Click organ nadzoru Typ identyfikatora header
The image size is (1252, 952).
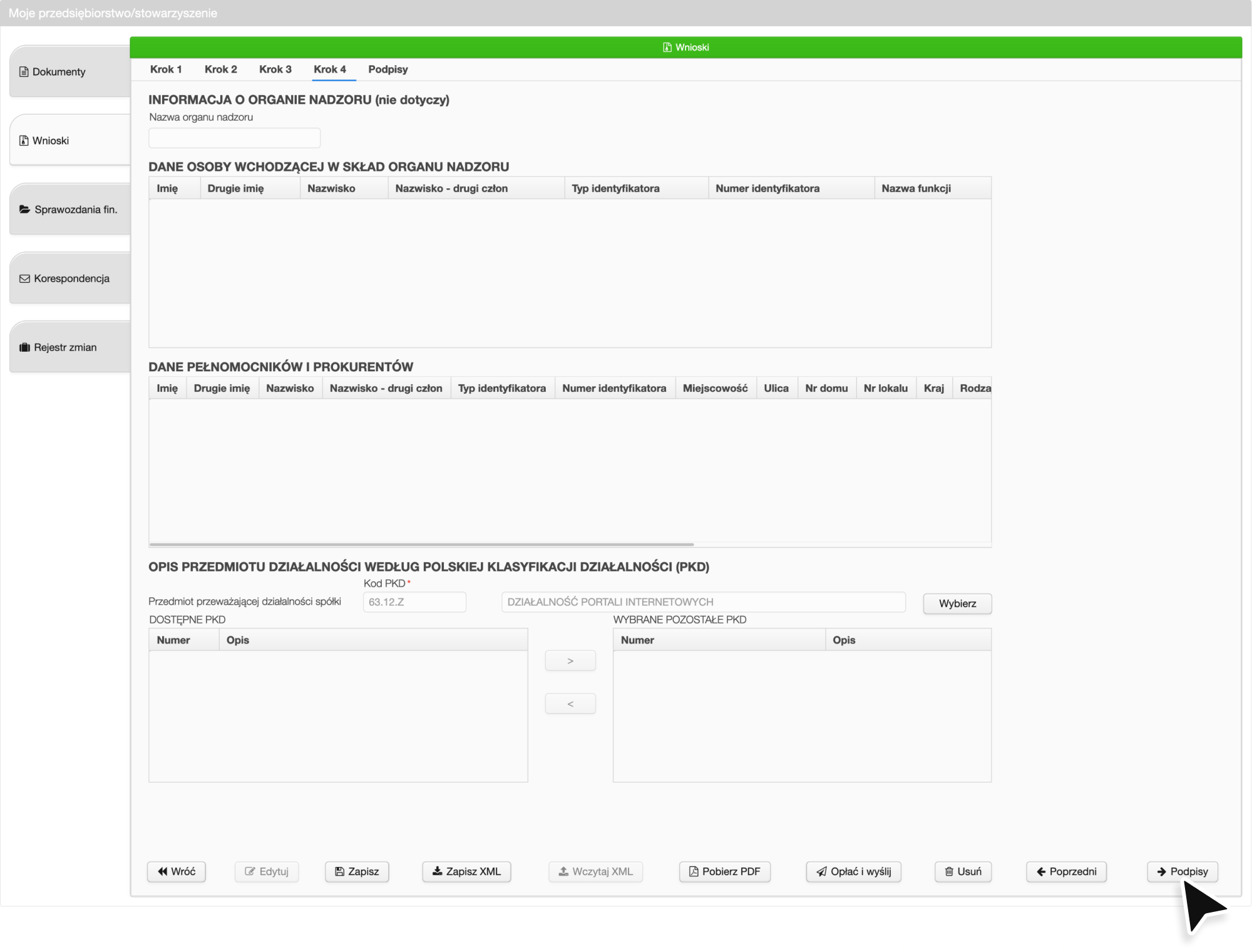(x=636, y=188)
